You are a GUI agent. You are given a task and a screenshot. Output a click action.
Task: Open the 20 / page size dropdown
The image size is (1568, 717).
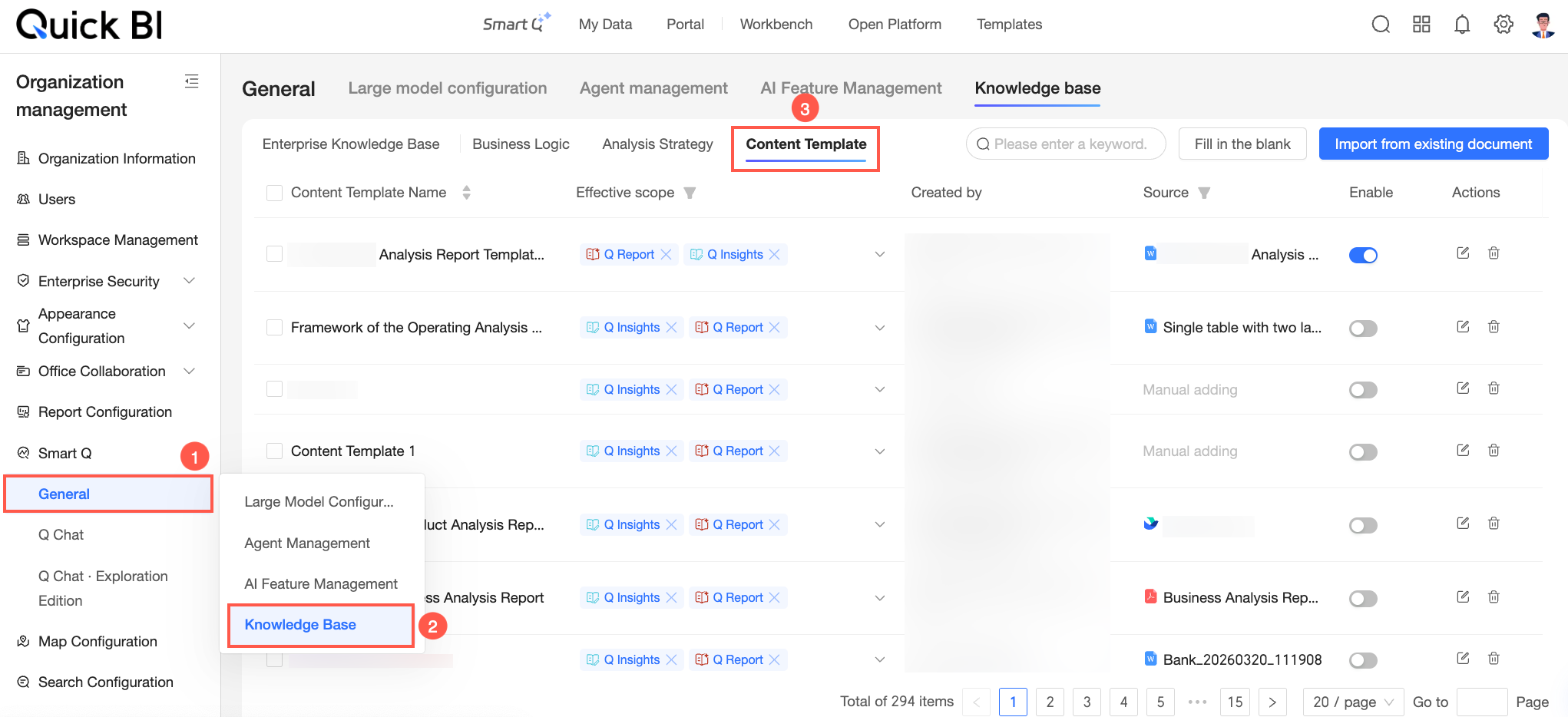pyautogui.click(x=1353, y=702)
